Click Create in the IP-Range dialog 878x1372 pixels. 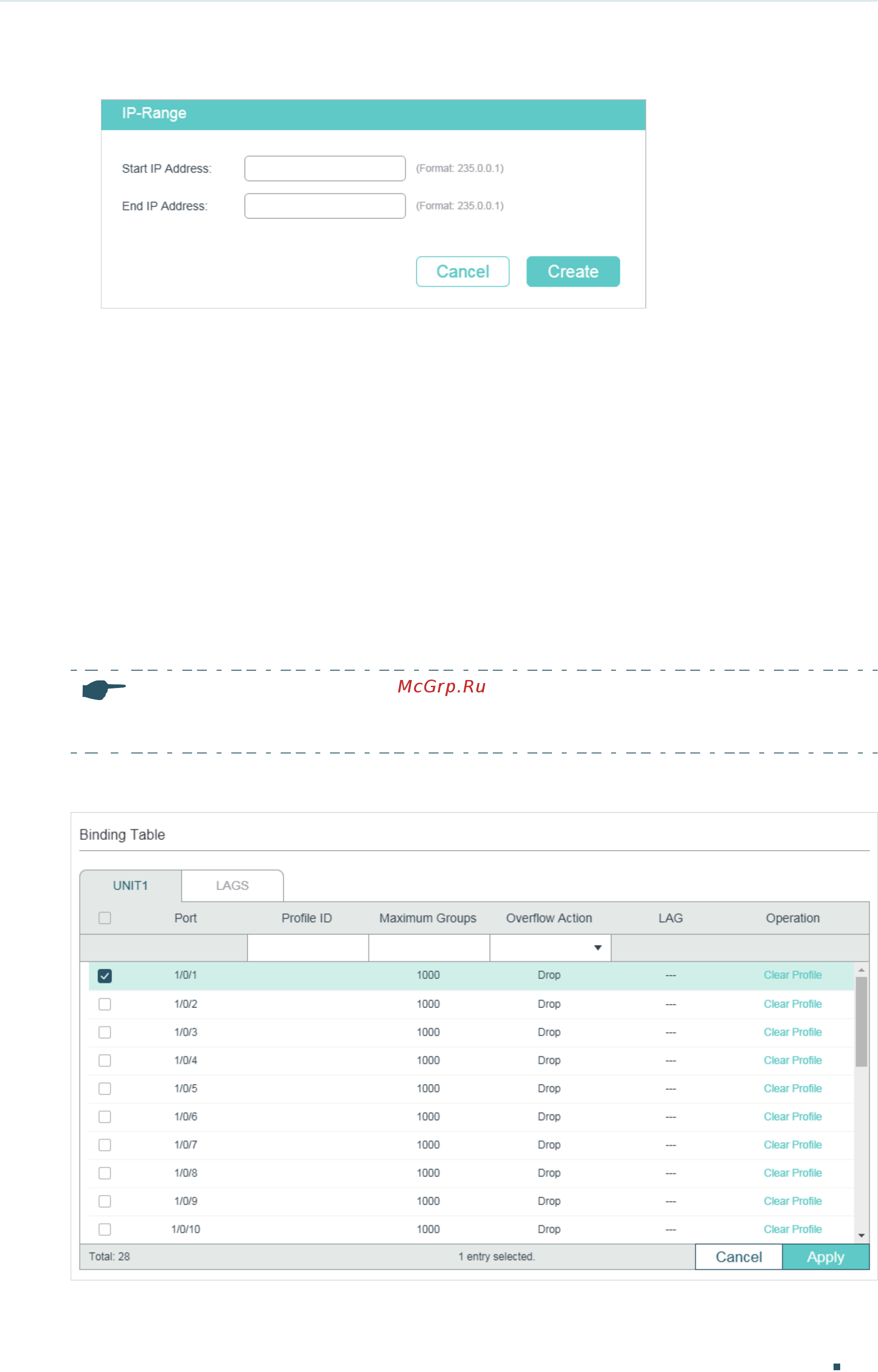pos(573,271)
